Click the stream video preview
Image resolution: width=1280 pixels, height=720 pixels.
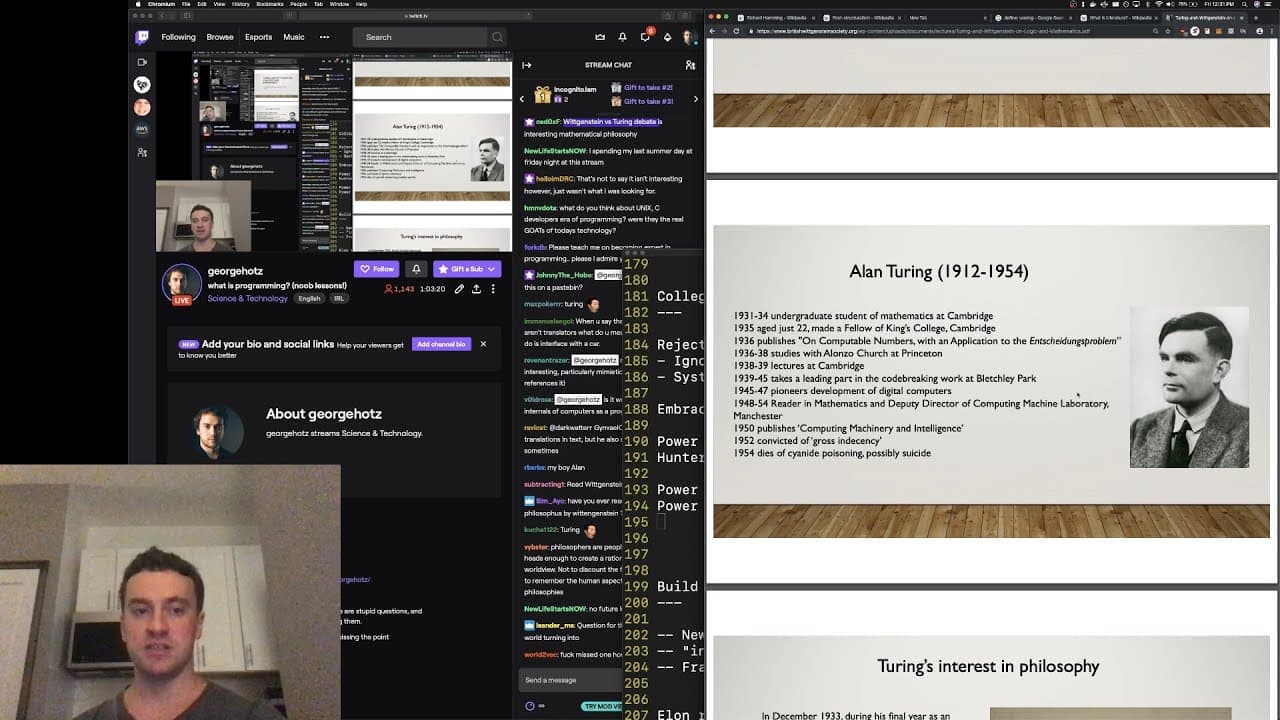click(333, 151)
